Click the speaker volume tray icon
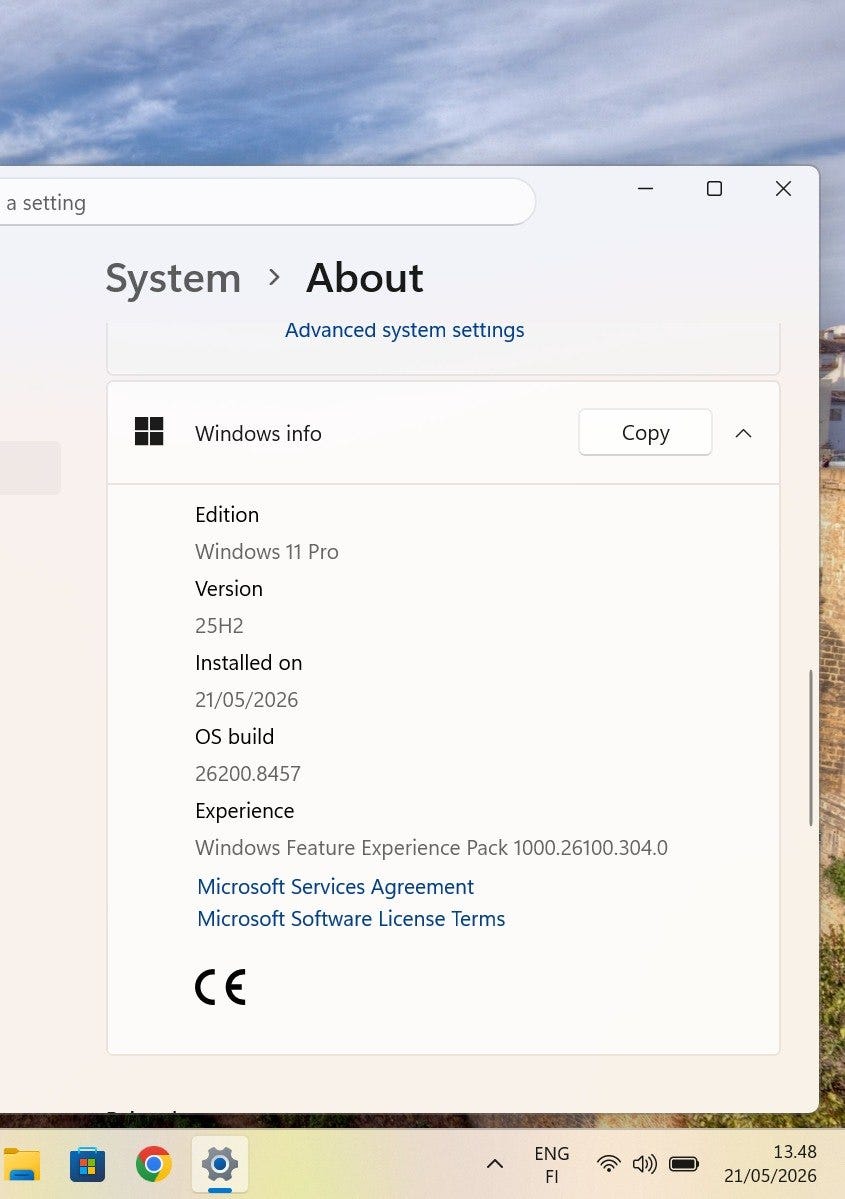 (644, 1165)
